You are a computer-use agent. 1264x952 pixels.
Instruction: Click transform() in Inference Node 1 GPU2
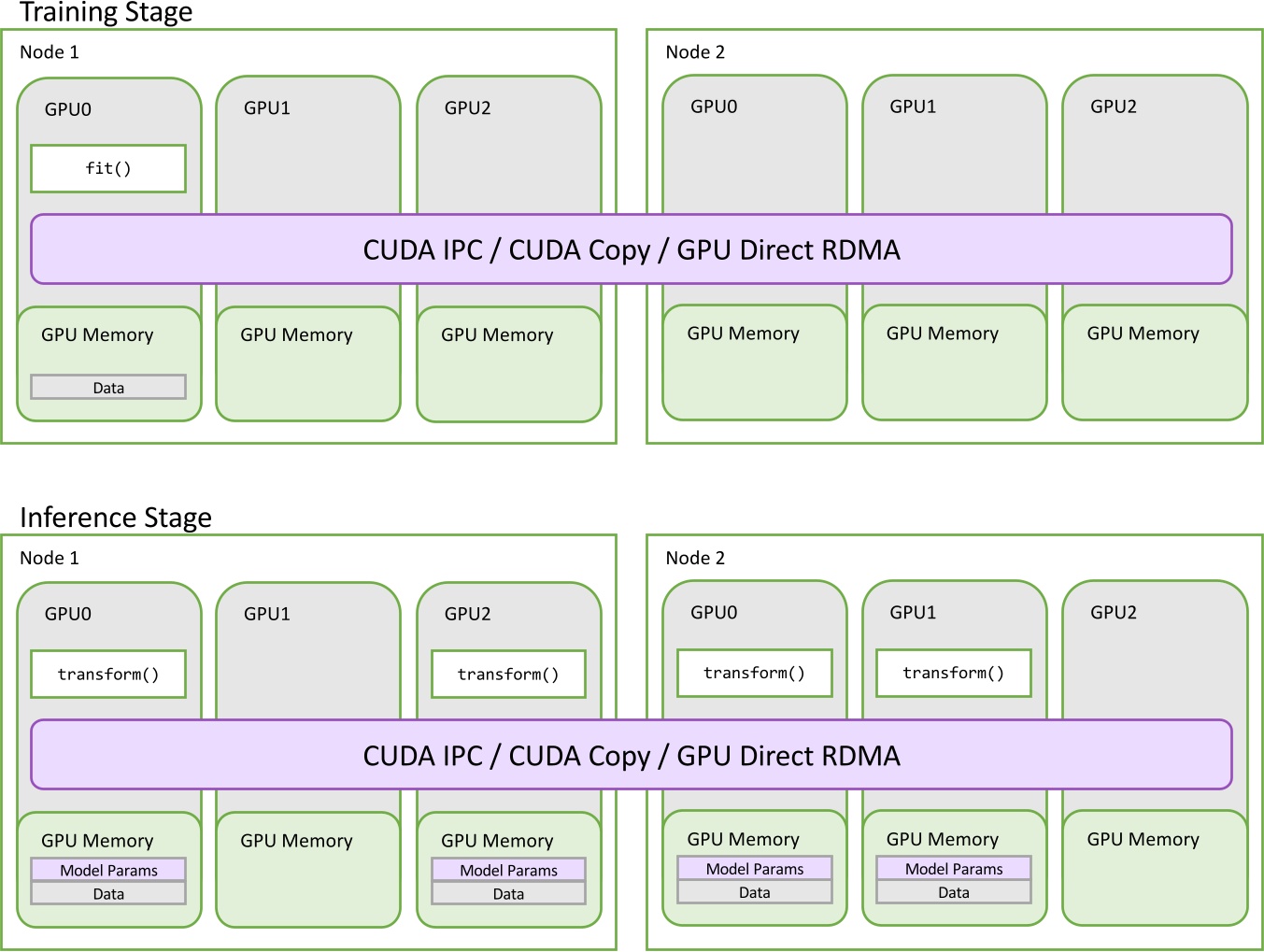point(508,675)
